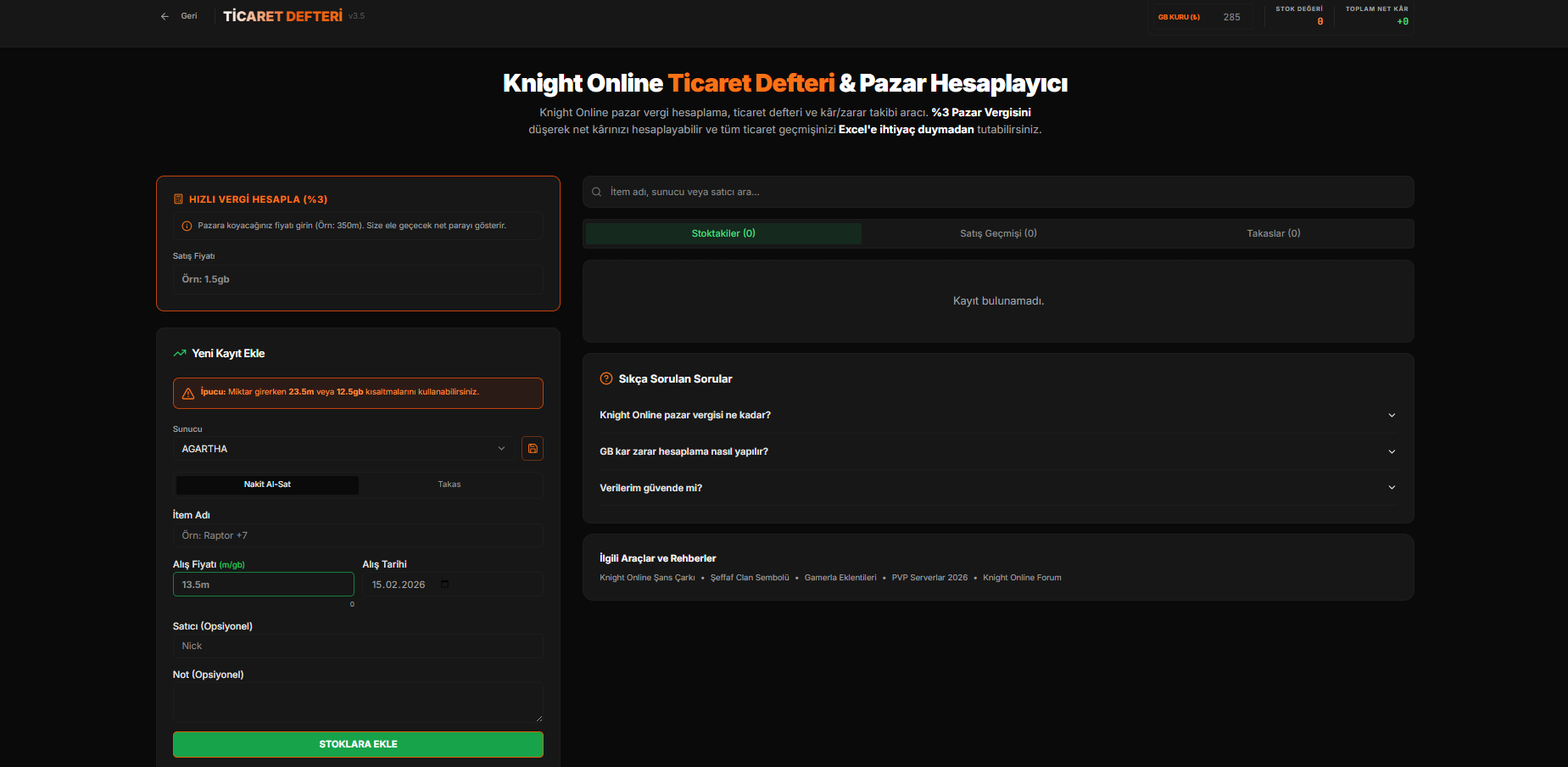1568x767 pixels.
Task: Click the 'STOK DEĞERİ' header stat
Action: [1299, 15]
